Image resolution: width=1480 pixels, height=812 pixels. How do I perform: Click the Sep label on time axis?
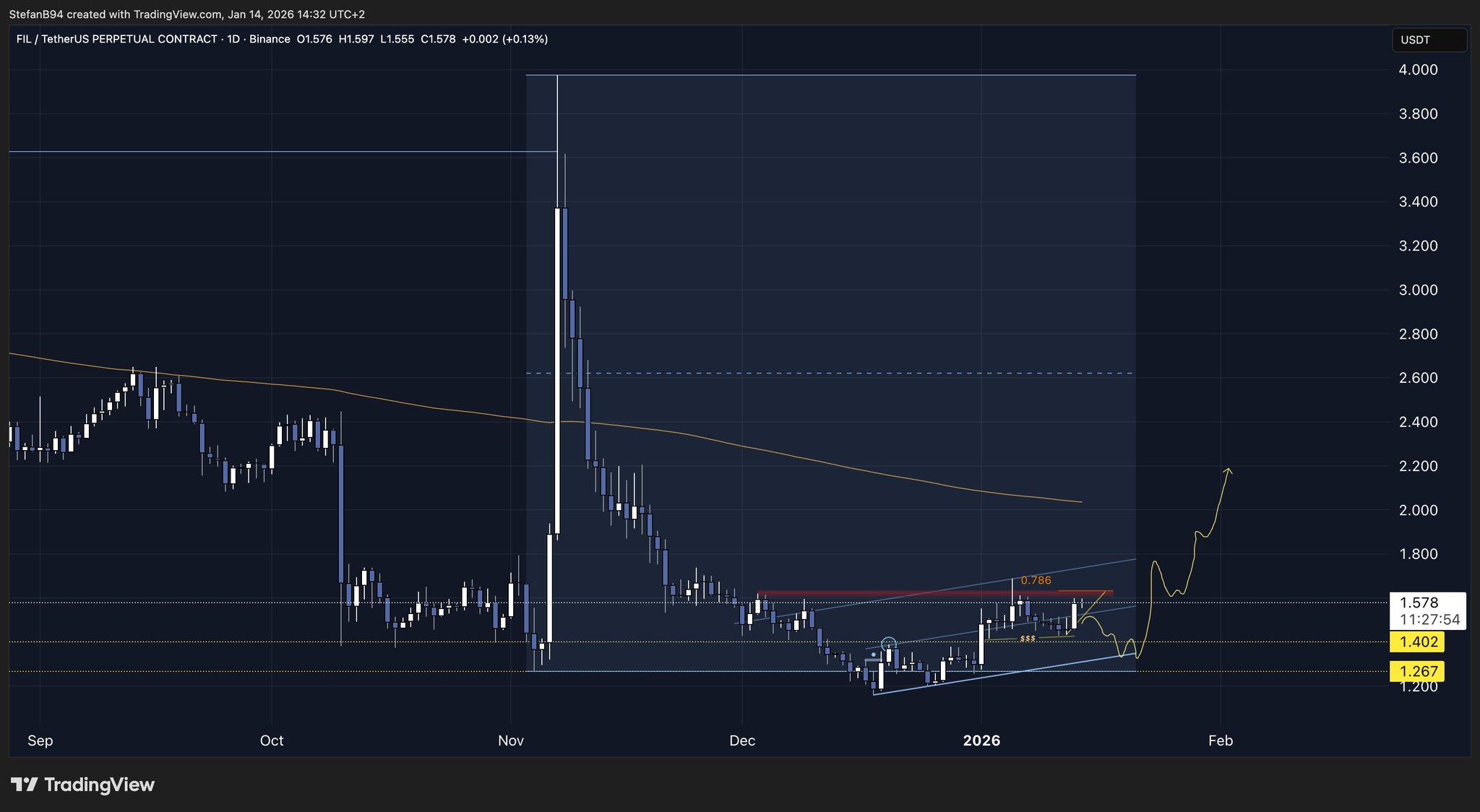[x=40, y=740]
